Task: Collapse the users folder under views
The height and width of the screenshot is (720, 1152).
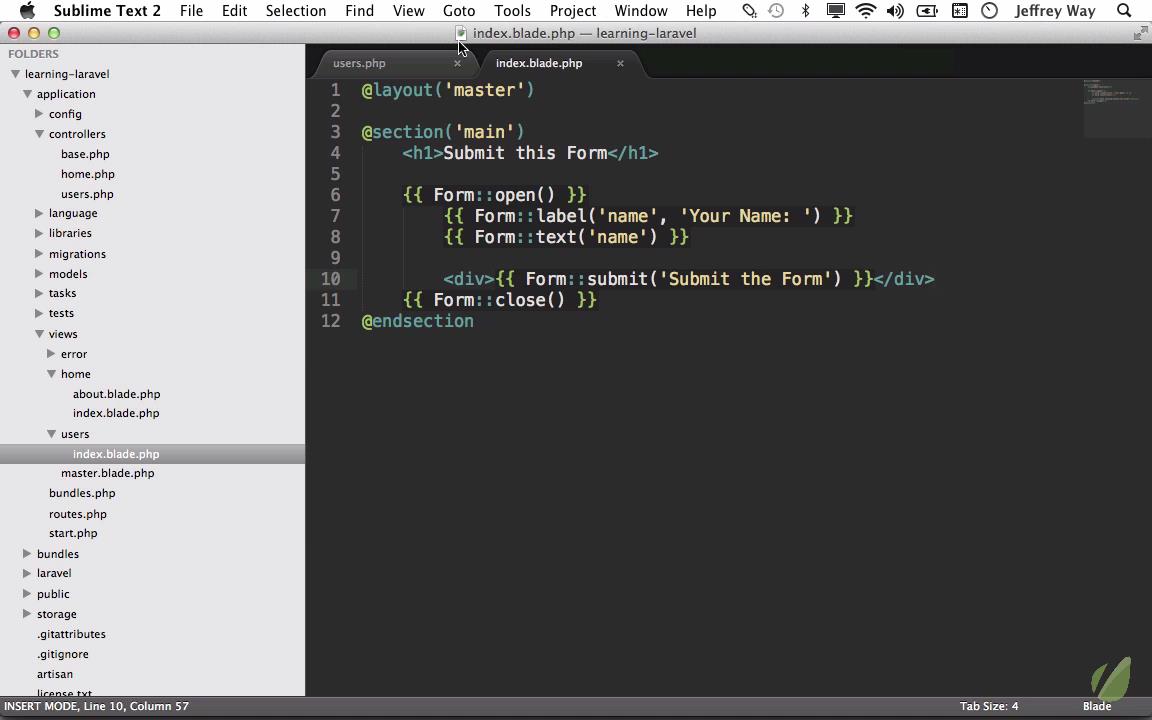Action: click(51, 433)
